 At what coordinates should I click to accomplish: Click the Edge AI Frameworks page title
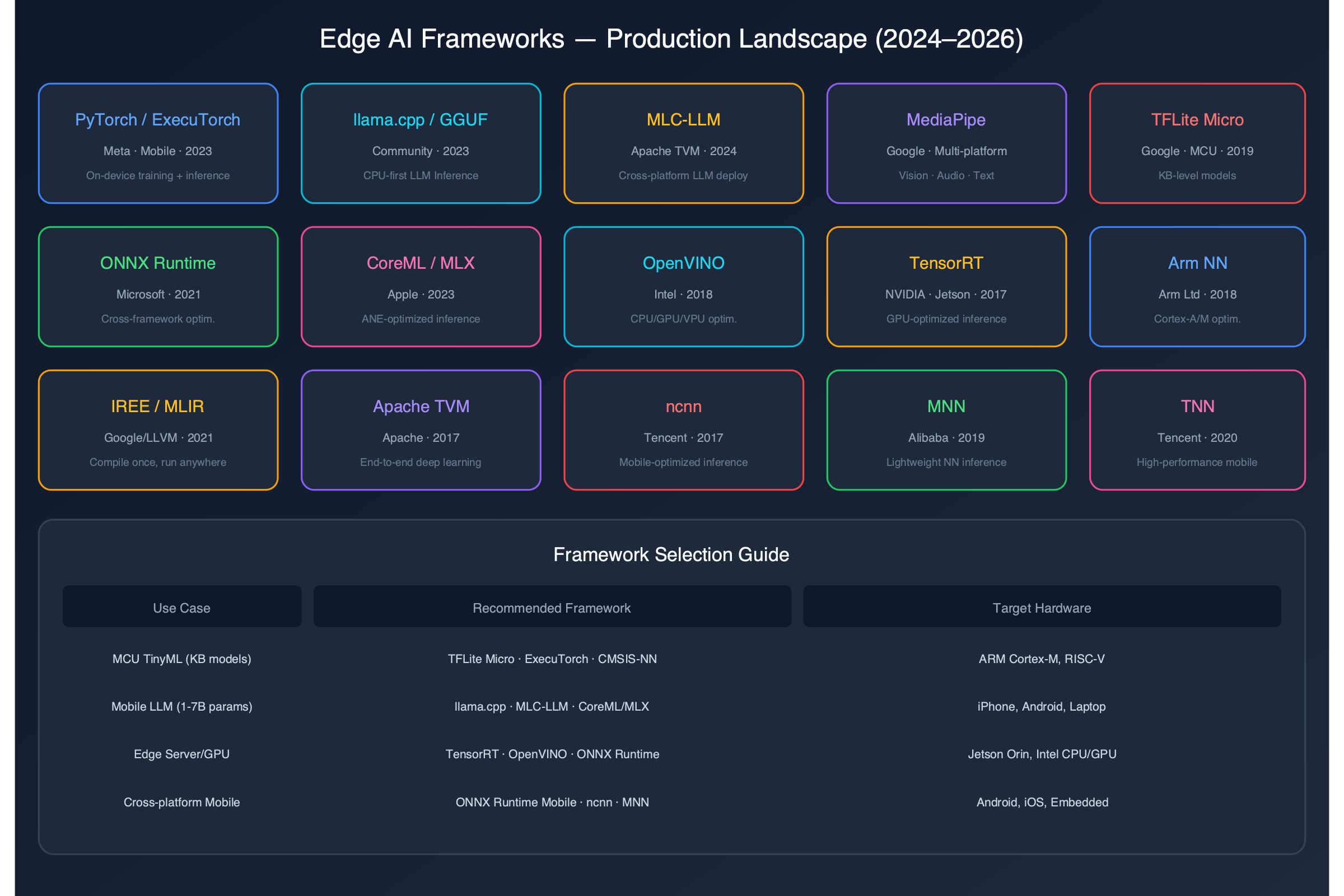click(x=671, y=39)
